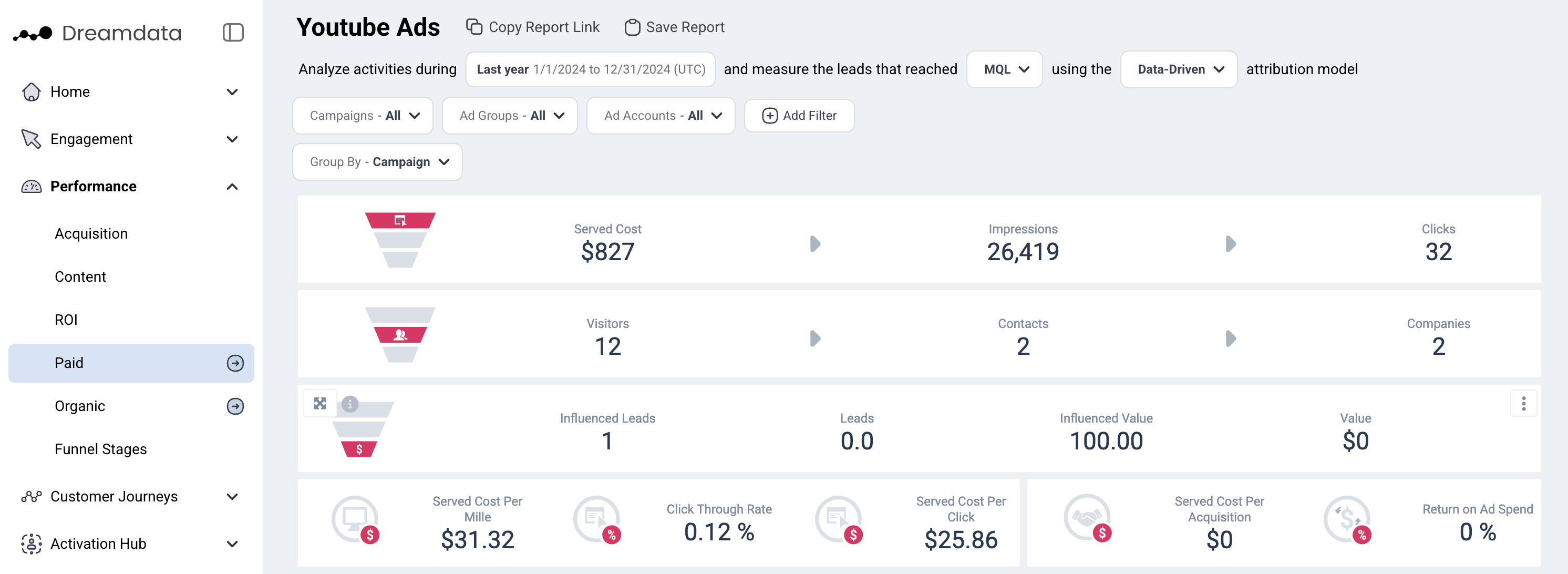Screen dimensions: 1568x574
Task: Click the Return on Ad Spend icon
Action: 1346,519
